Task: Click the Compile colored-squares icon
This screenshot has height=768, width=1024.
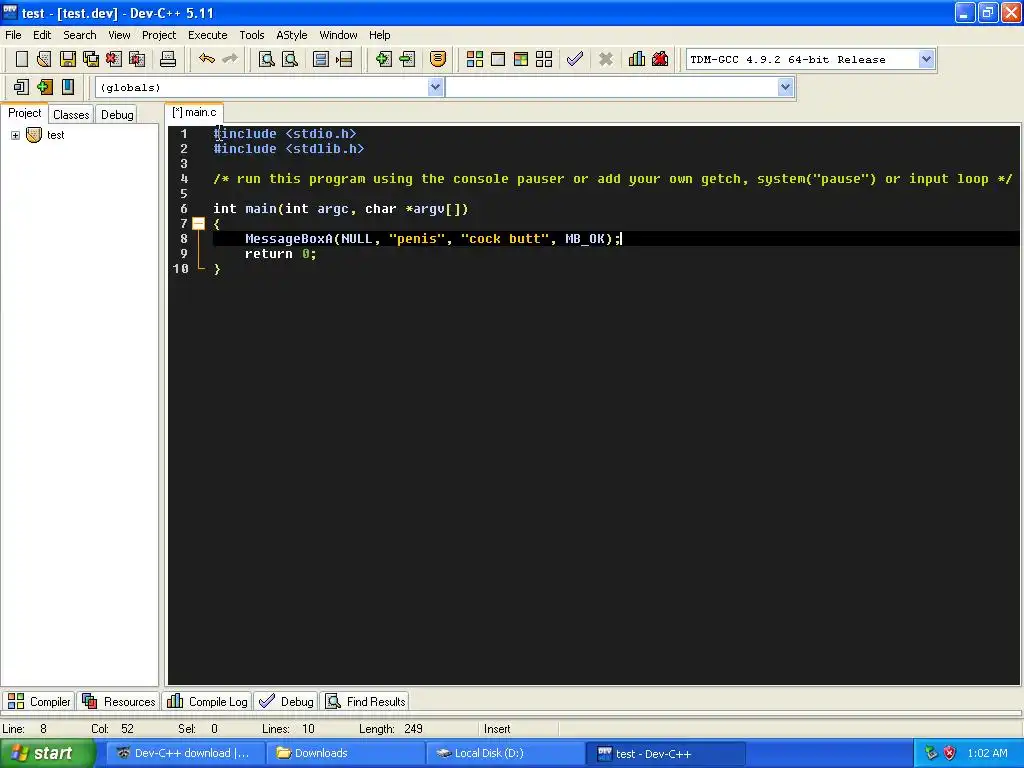Action: tap(475, 59)
